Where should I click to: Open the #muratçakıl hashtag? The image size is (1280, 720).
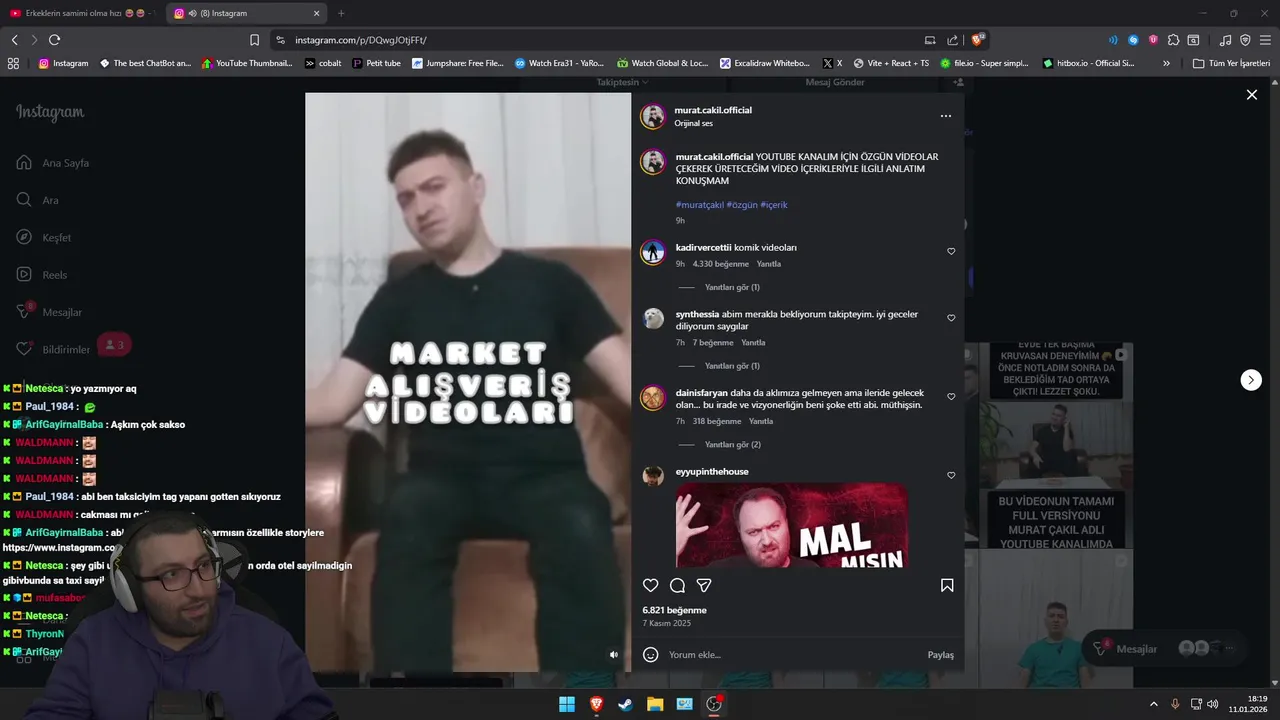click(700, 205)
